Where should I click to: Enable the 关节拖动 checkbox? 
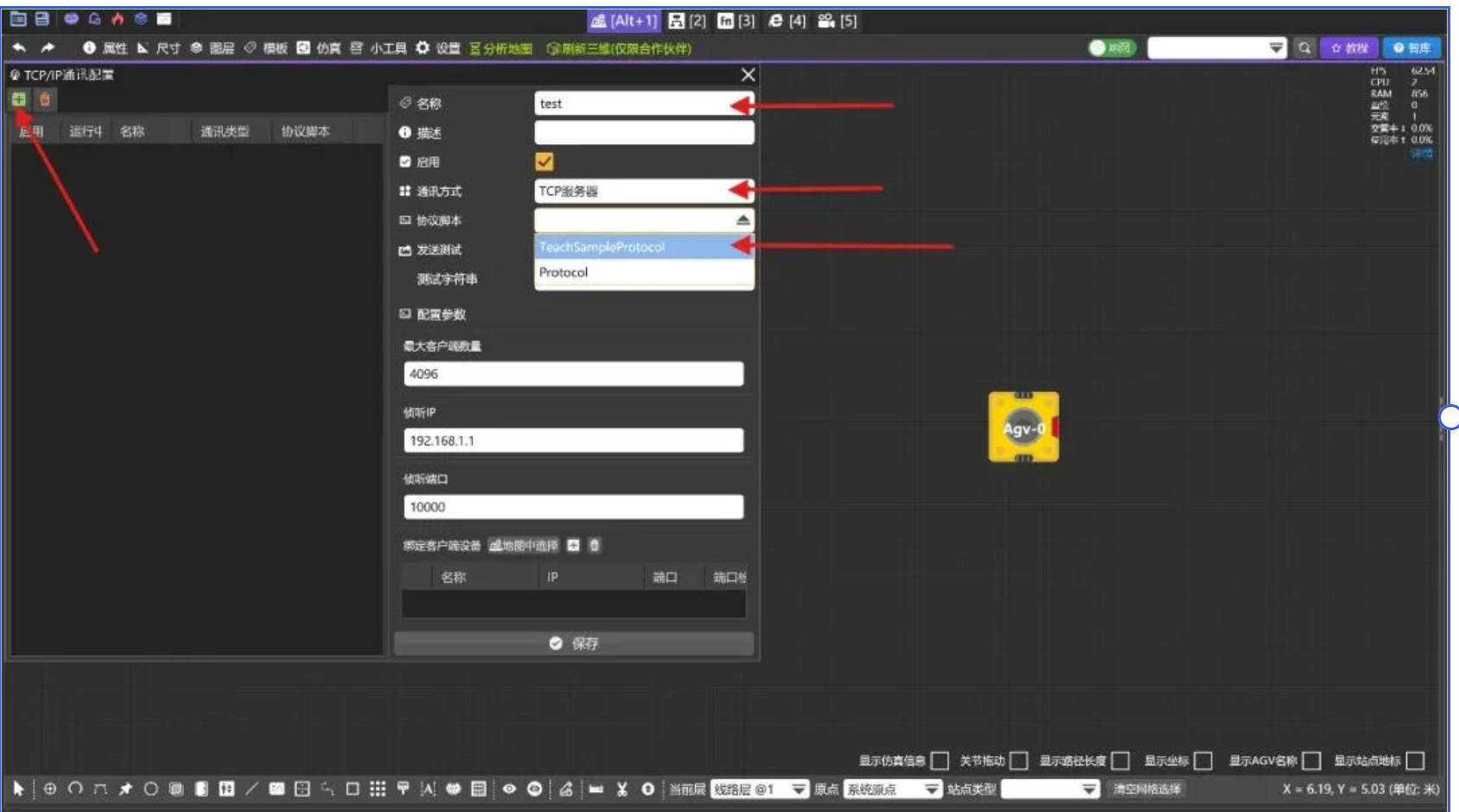pos(1019,760)
